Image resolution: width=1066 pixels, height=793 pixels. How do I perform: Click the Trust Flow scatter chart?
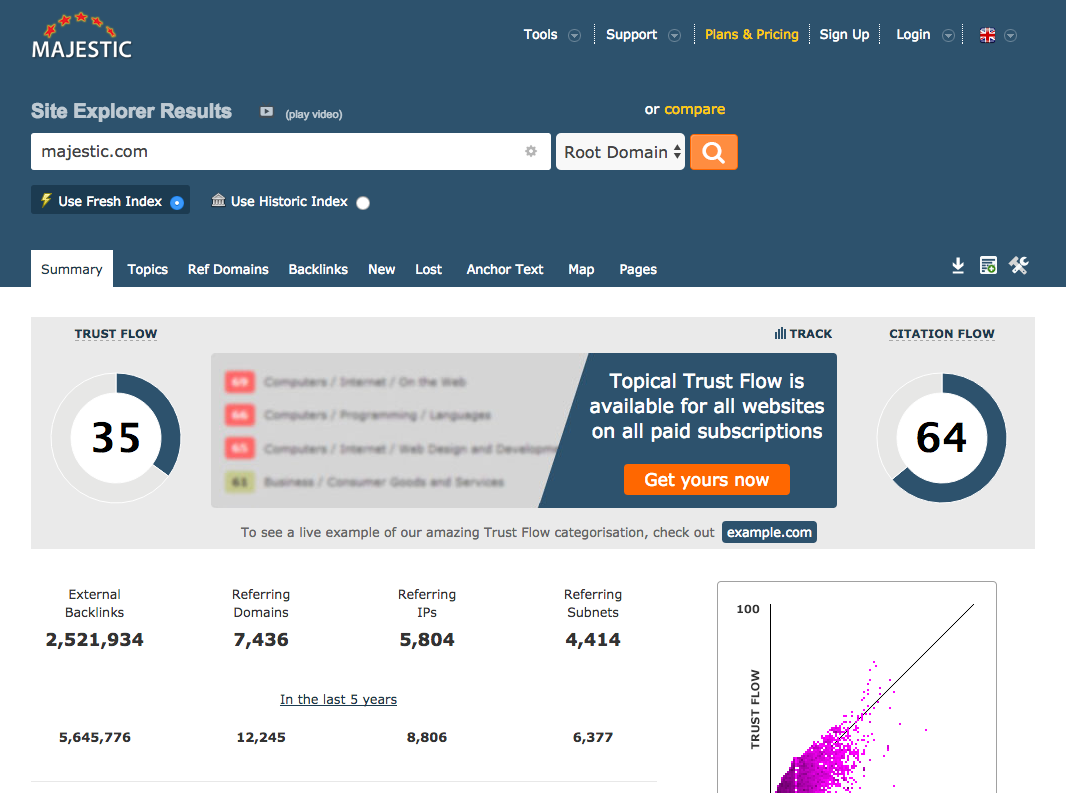tap(857, 687)
